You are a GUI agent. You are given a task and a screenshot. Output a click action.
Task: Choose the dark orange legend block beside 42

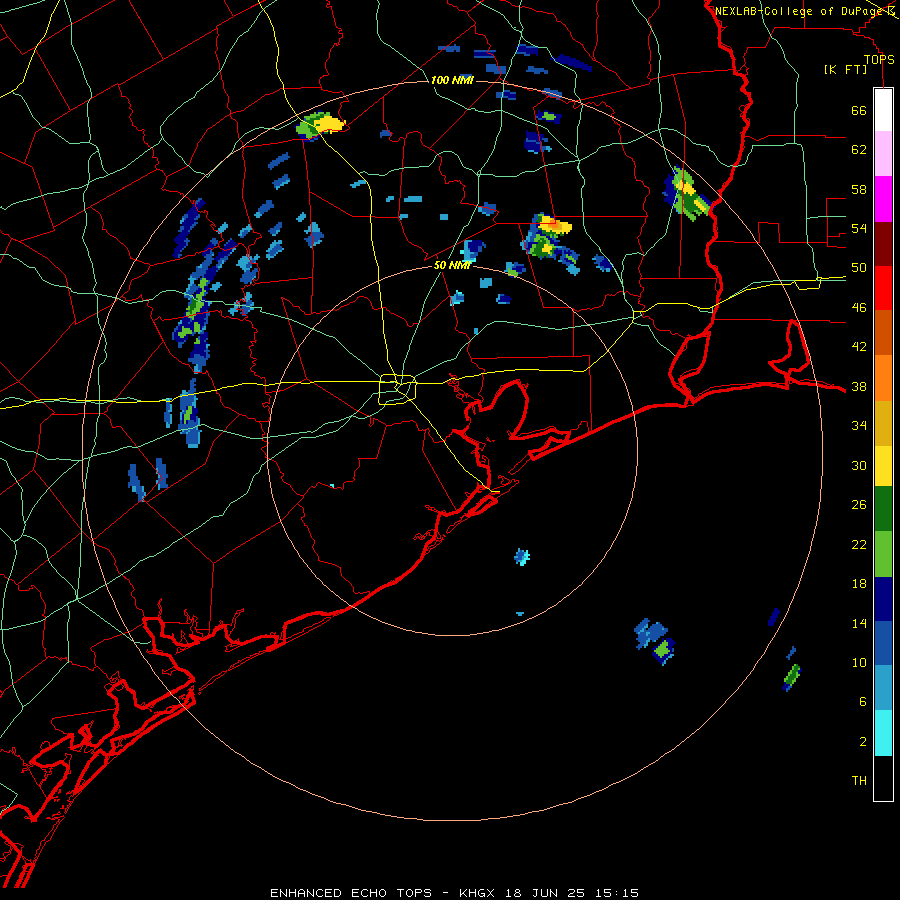coord(883,332)
